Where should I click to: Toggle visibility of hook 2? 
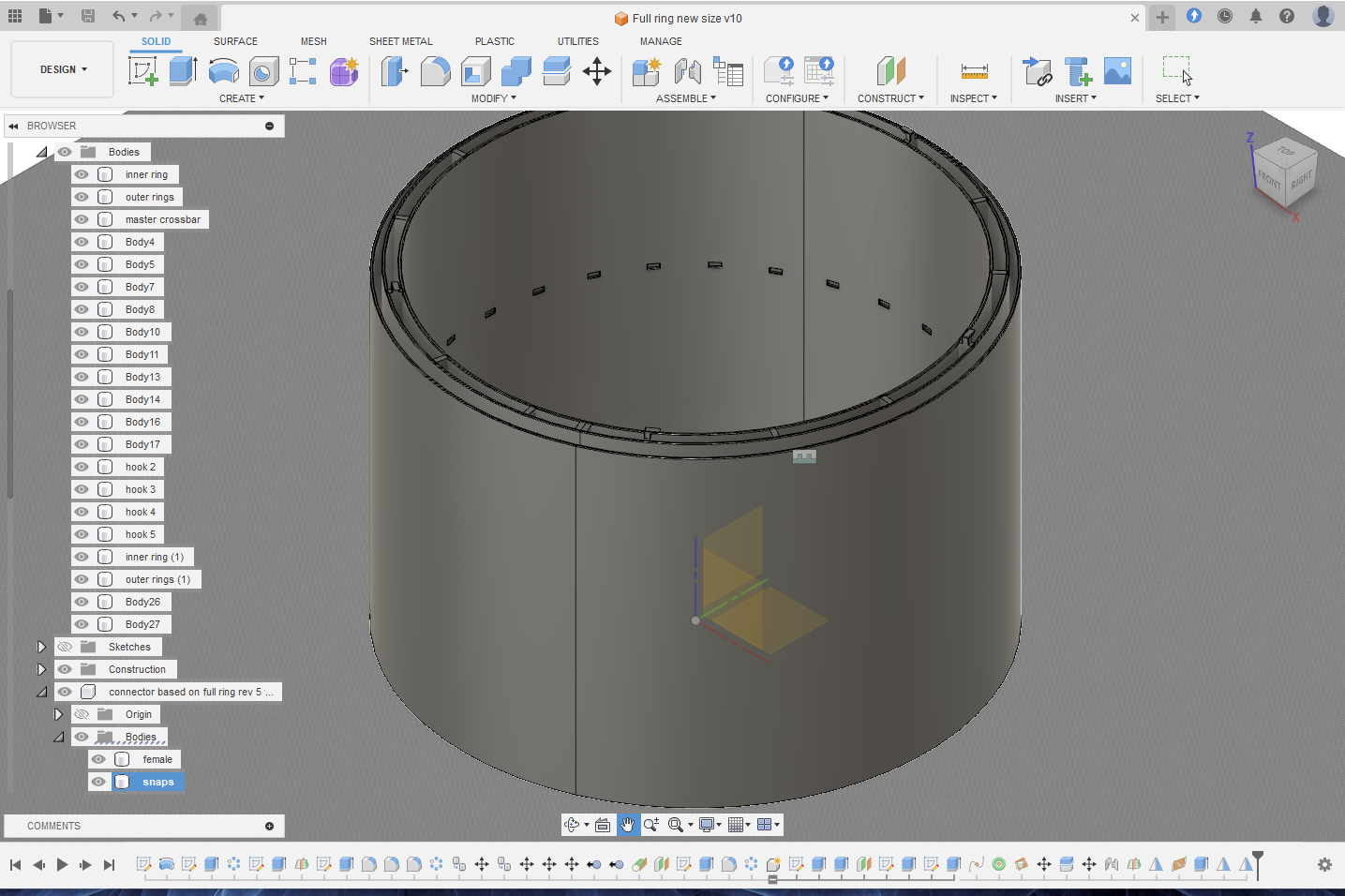coord(82,466)
